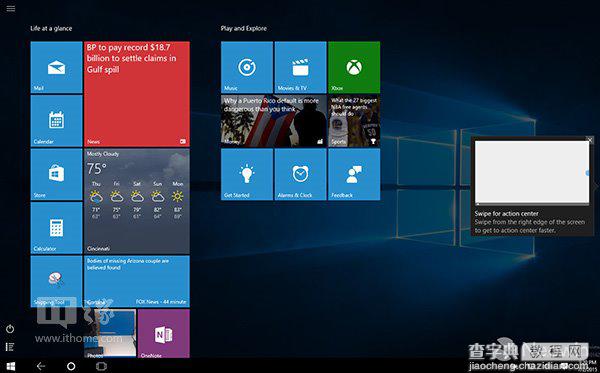Open the Calendar tile
The width and height of the screenshot is (600, 373).
tap(56, 121)
